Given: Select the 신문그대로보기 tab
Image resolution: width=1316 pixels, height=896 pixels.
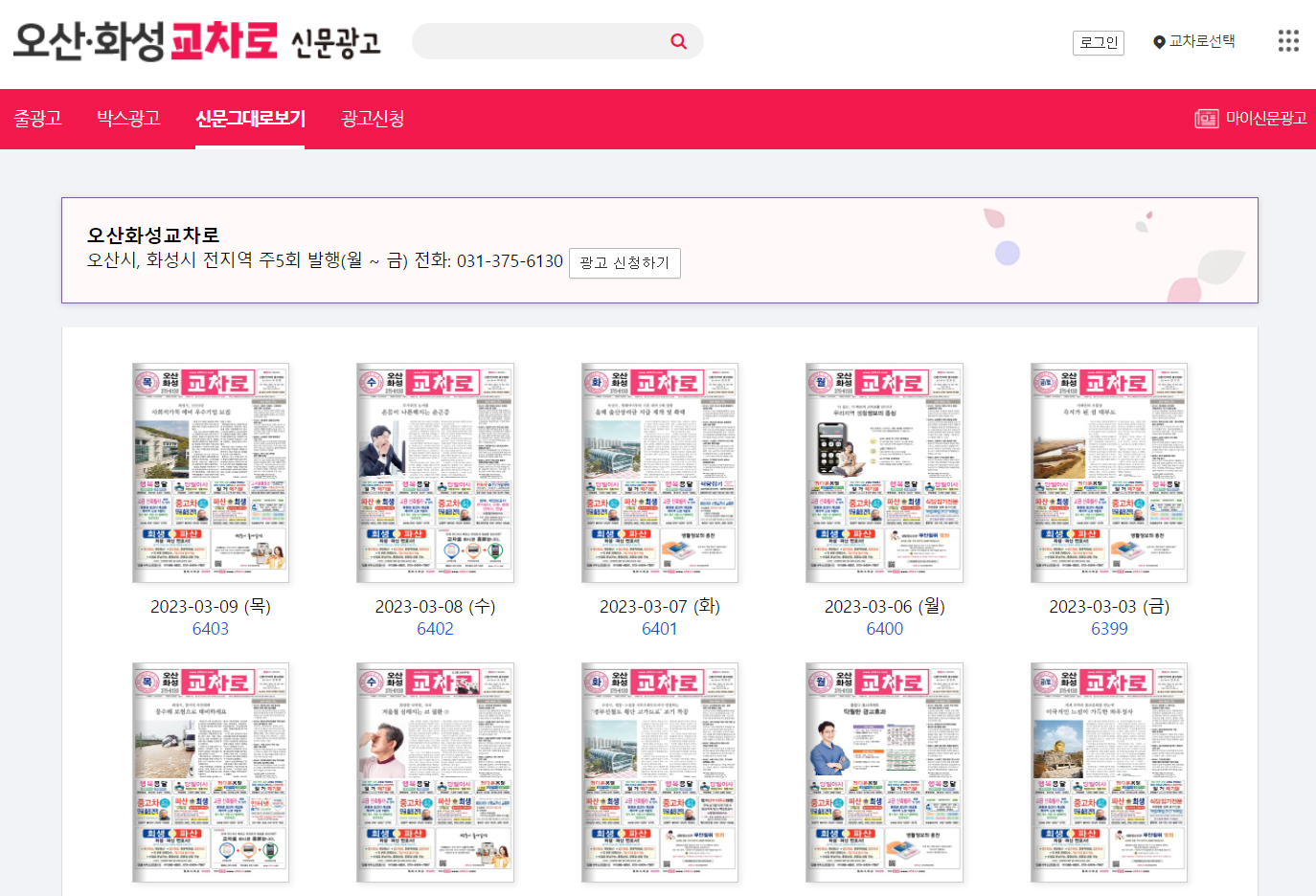Looking at the screenshot, I should (250, 119).
